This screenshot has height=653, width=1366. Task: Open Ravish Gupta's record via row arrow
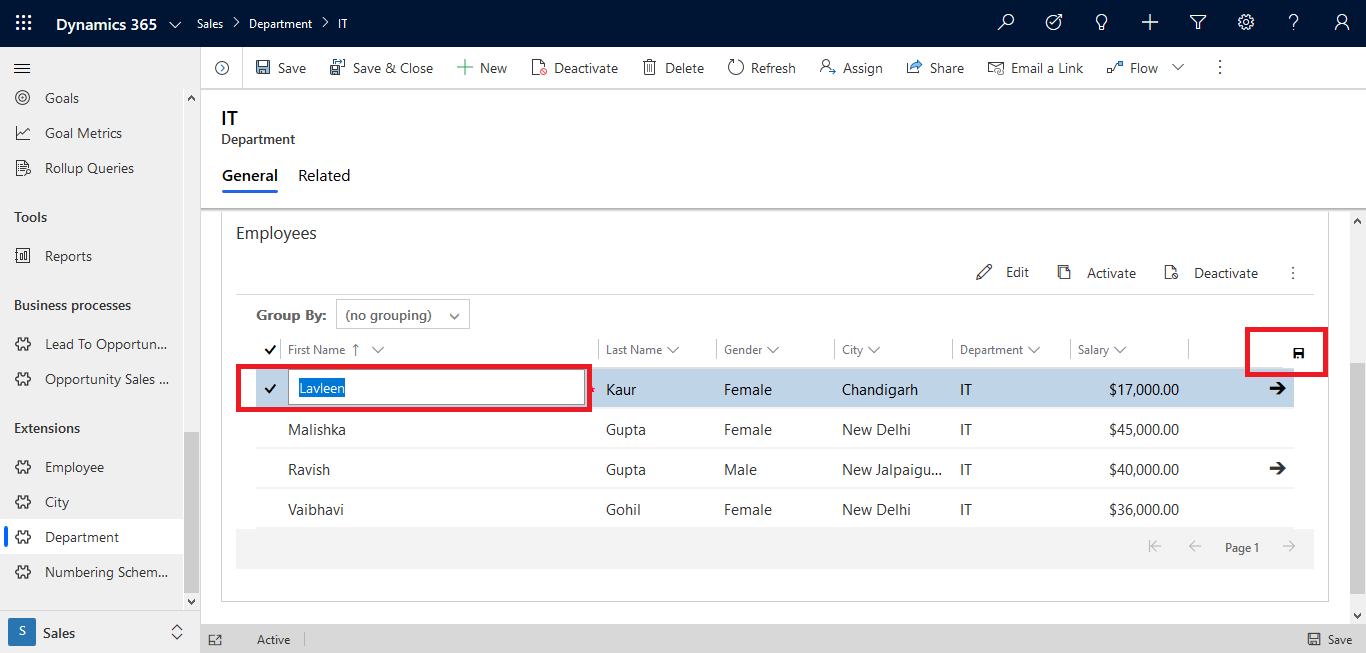(1277, 469)
